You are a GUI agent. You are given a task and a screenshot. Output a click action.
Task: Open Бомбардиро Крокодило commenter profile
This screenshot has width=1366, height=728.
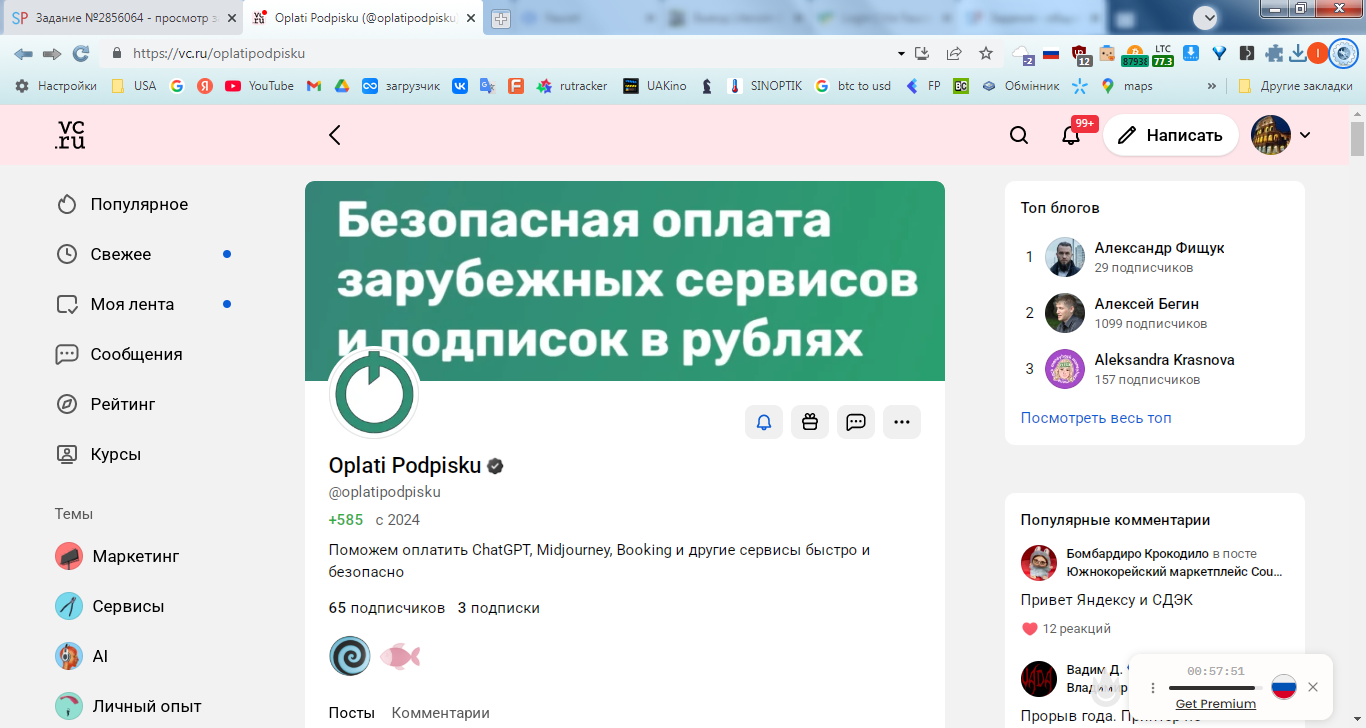click(x=1138, y=553)
